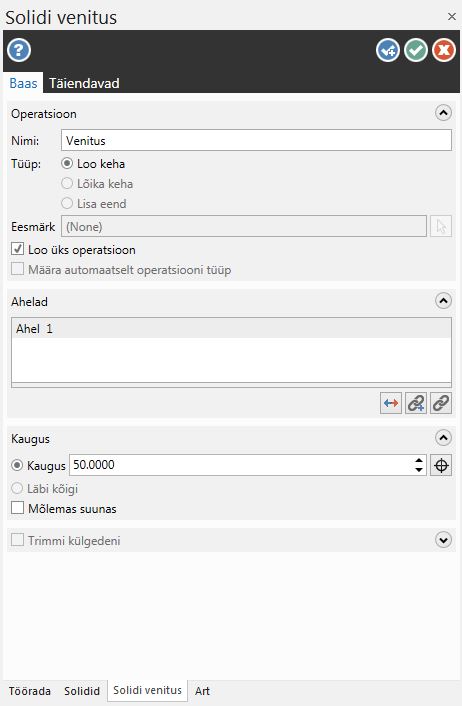Open the Töörada panel tab
The image size is (462, 706).
tap(30, 691)
